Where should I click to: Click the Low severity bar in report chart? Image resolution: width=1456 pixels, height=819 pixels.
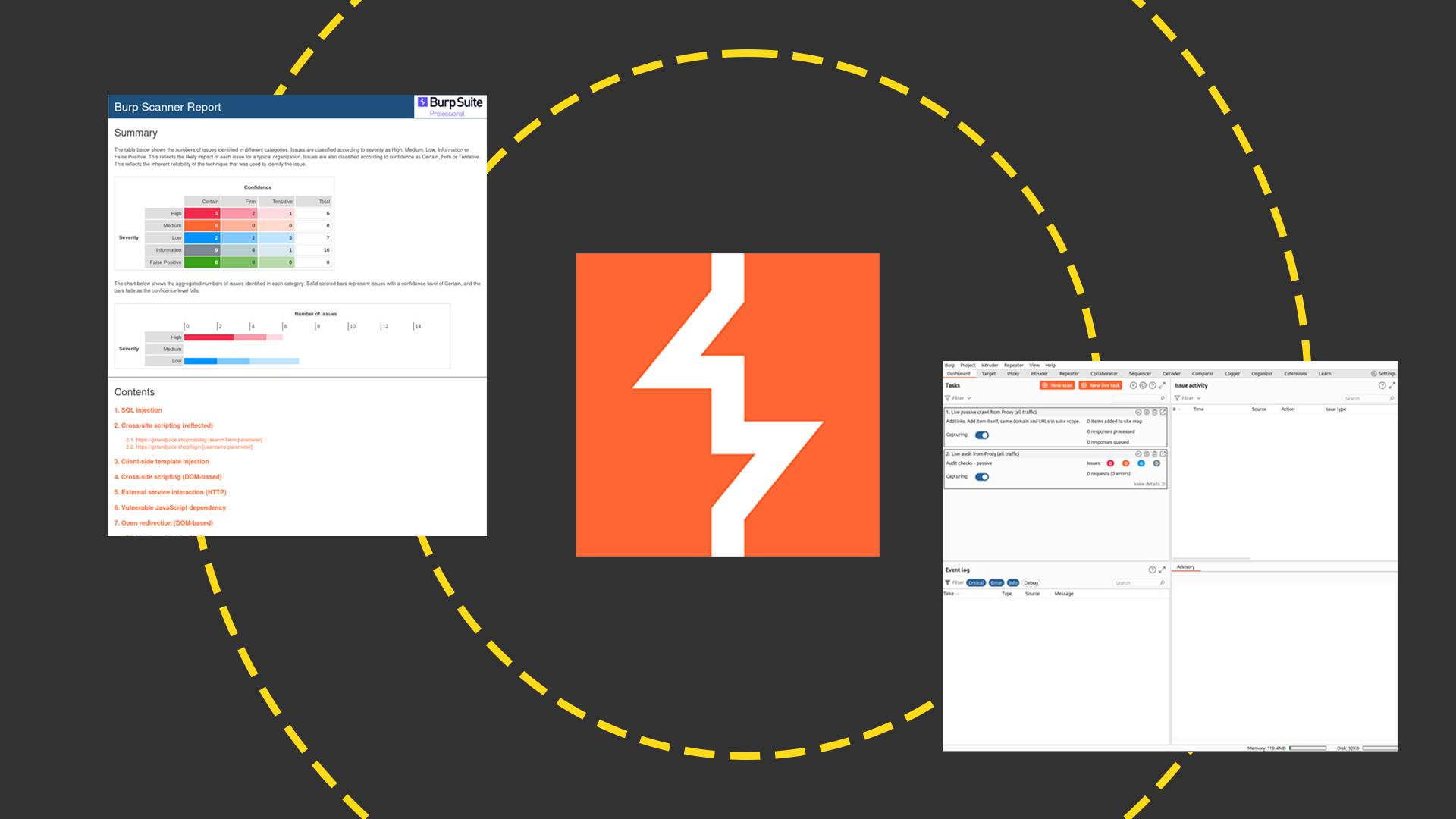(x=242, y=361)
